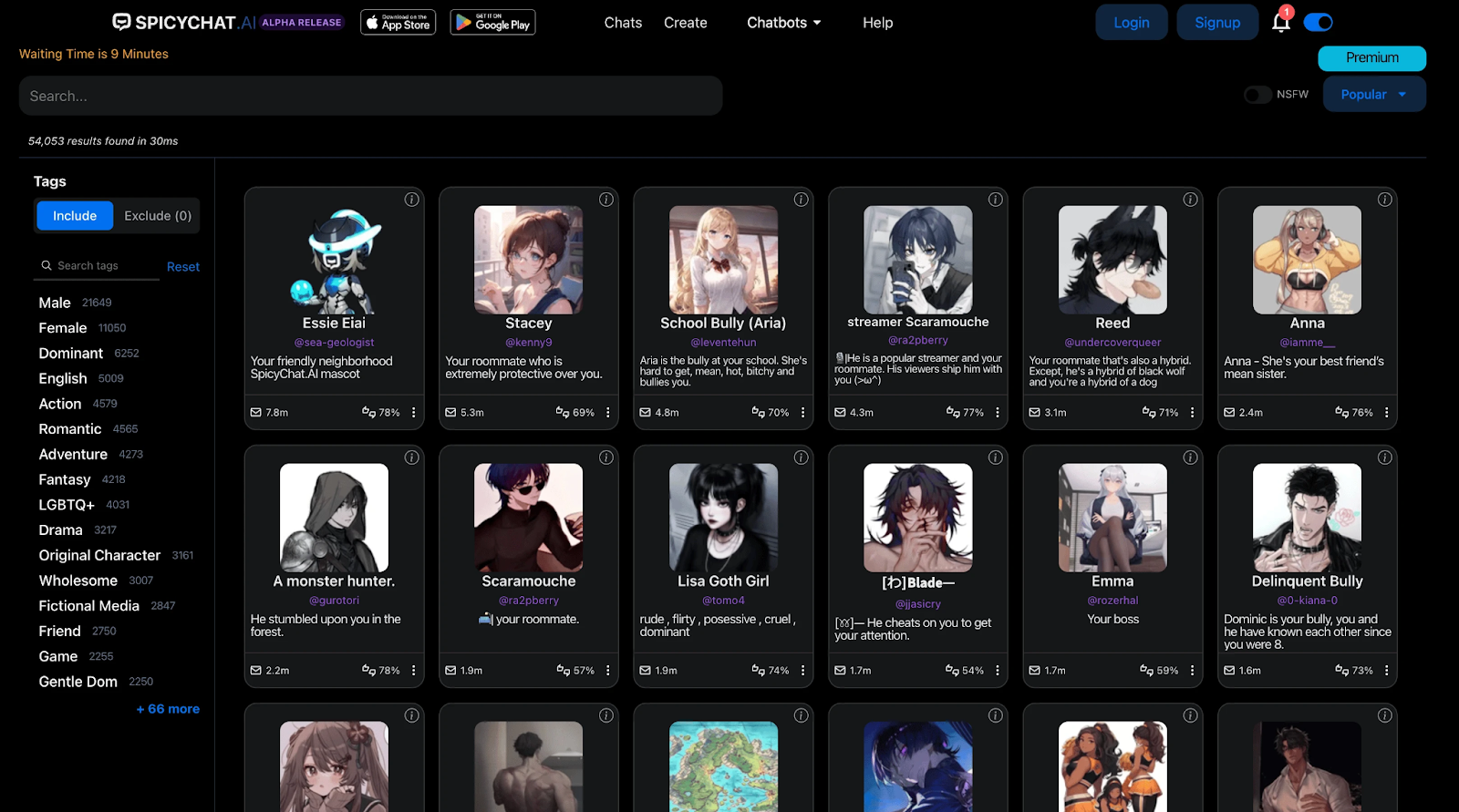Open info icon on Essie Eiai card
Screen dimensions: 1459x812
(412, 200)
